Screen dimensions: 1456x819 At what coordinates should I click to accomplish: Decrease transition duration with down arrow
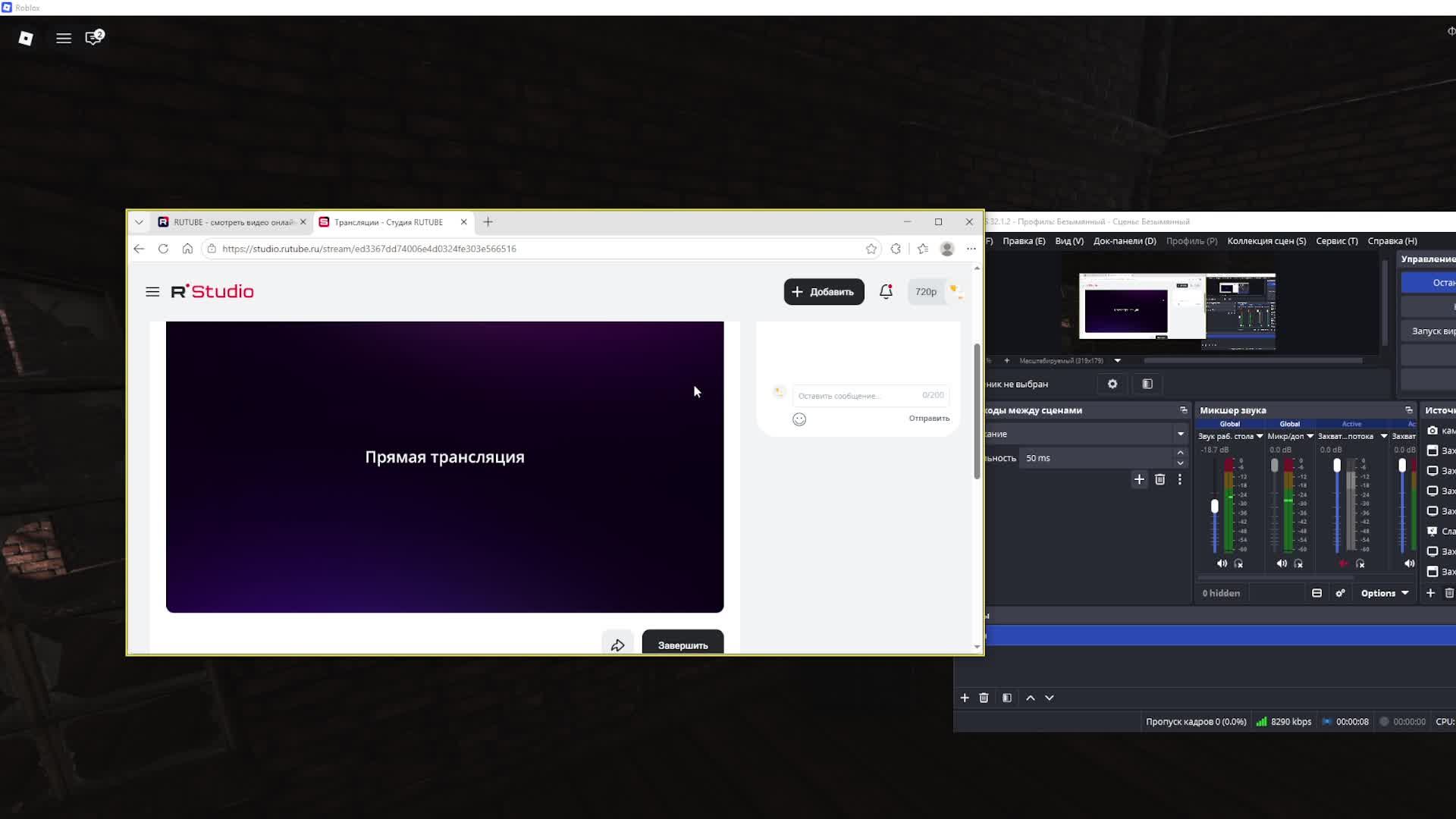(1180, 463)
